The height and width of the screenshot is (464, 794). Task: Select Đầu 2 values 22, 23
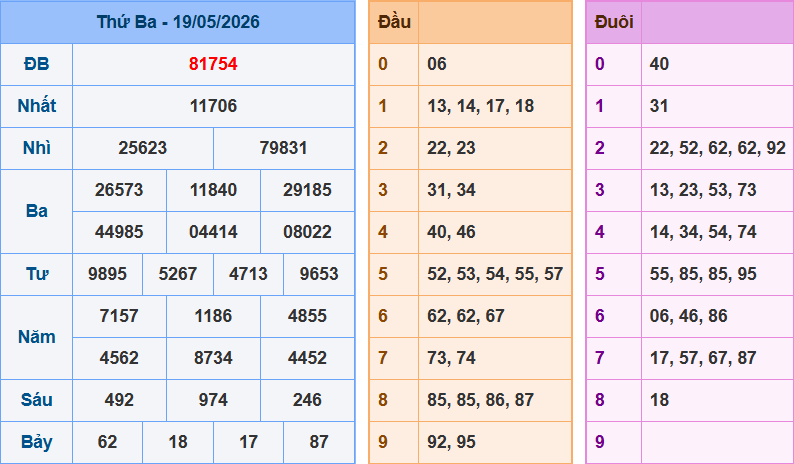point(451,148)
